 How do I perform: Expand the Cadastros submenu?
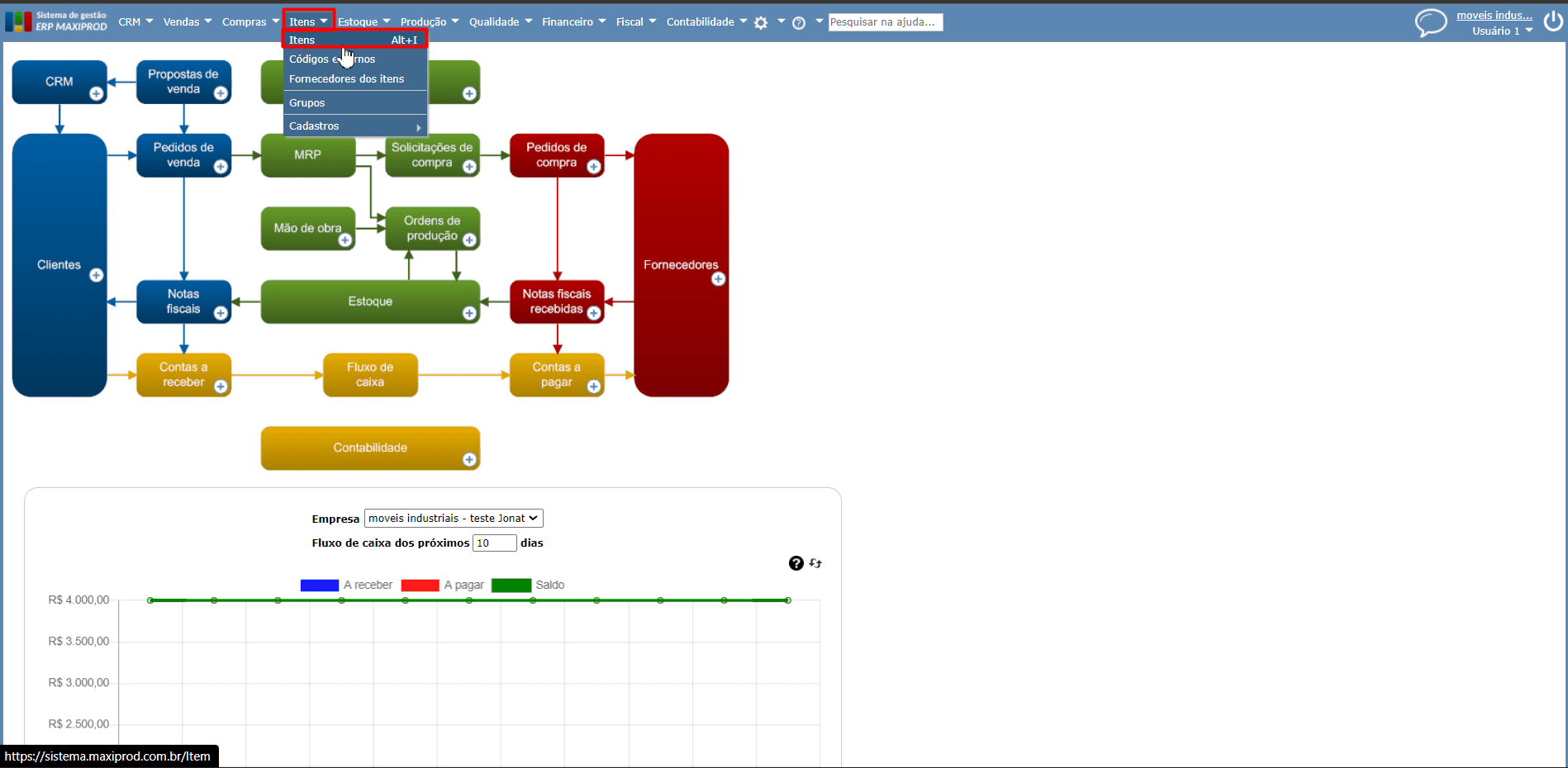(x=355, y=126)
